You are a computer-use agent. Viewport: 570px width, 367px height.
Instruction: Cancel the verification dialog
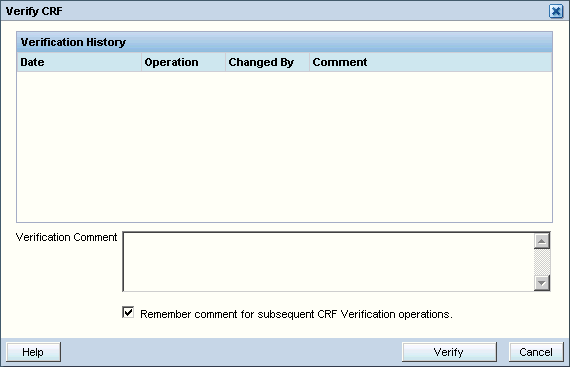(x=536, y=352)
